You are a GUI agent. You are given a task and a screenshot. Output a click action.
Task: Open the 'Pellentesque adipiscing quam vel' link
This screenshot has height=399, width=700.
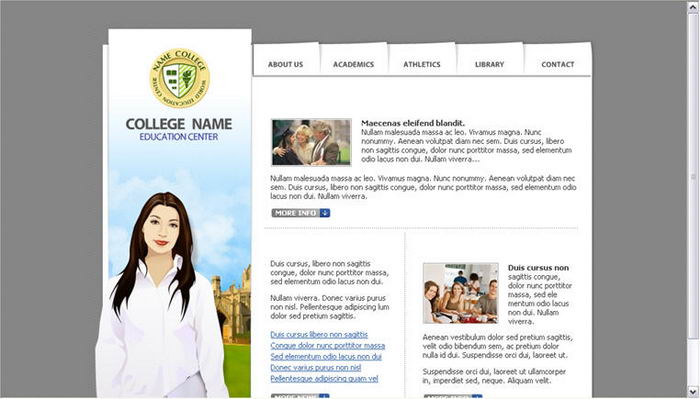324,378
